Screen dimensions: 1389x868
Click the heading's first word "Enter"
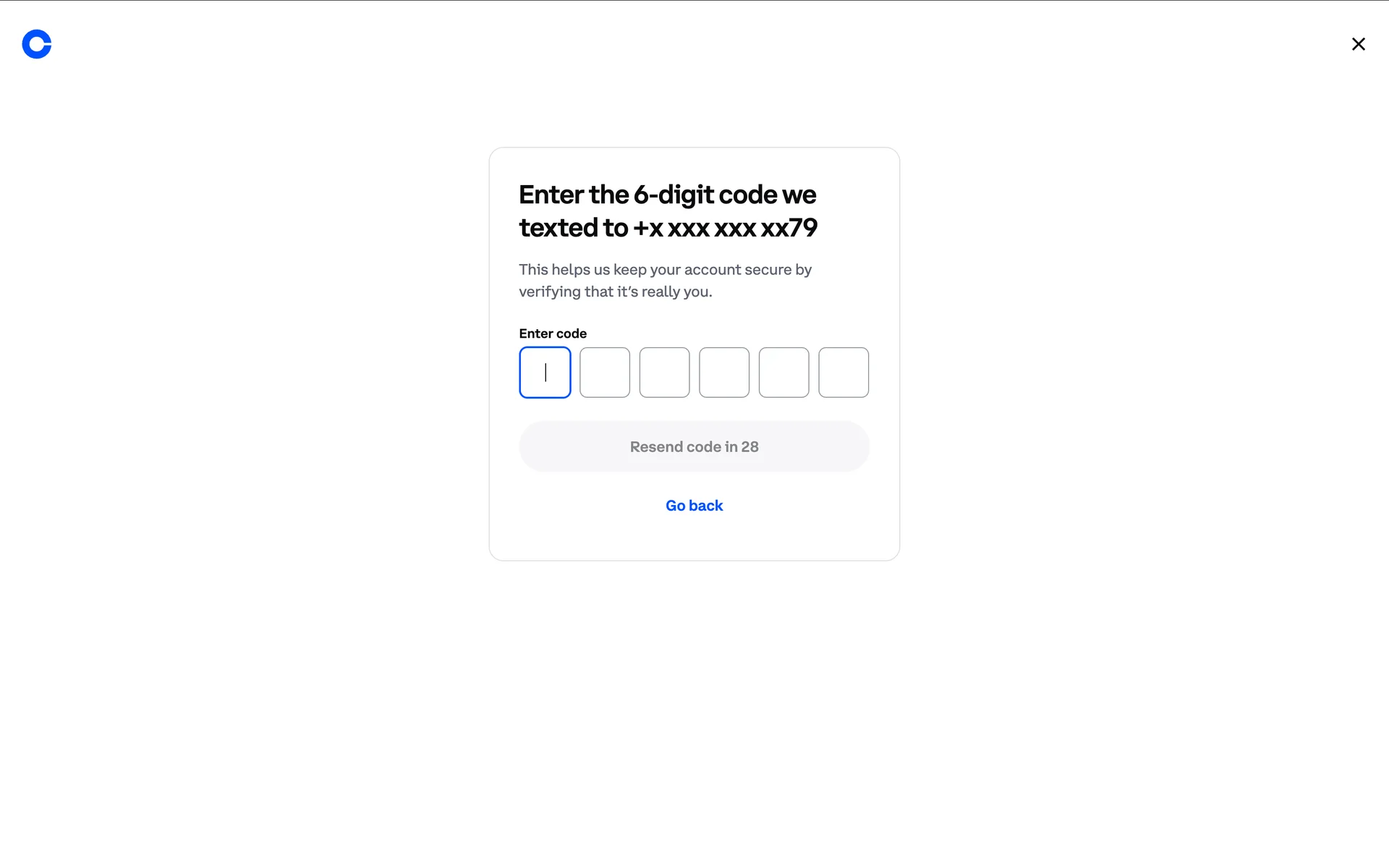coord(551,195)
